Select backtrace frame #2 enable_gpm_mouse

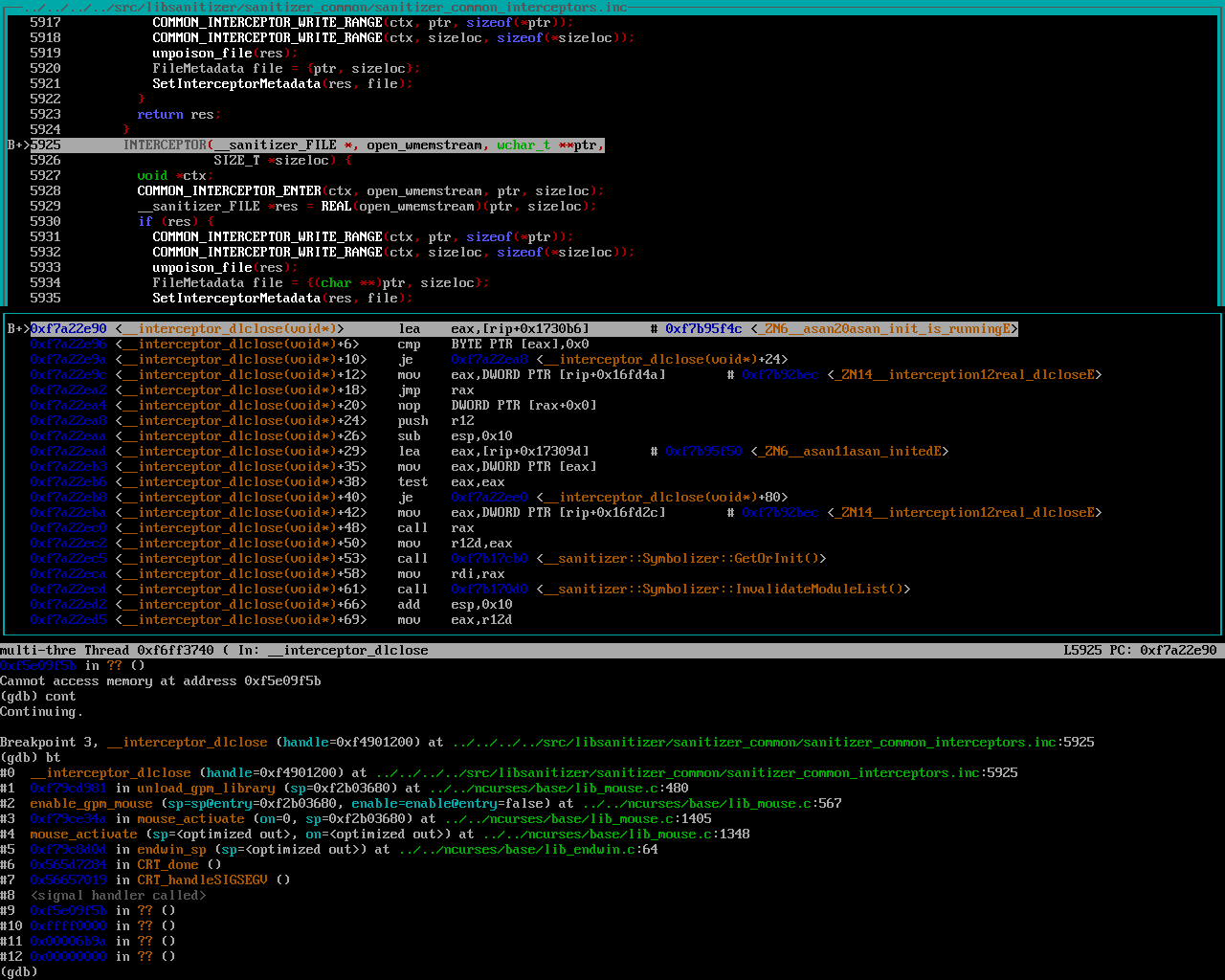91,804
